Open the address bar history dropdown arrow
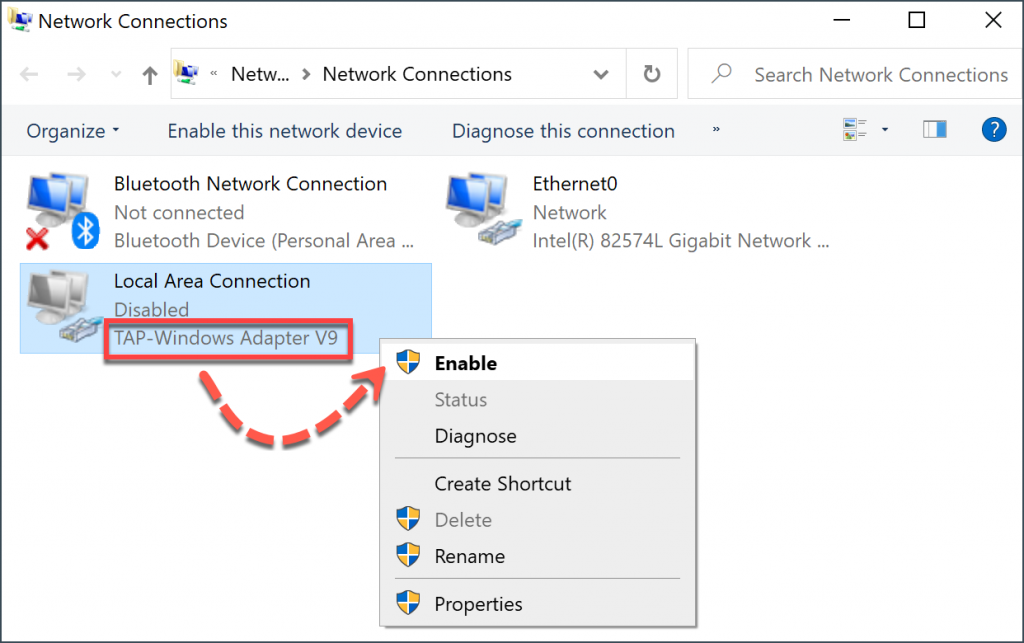Image resolution: width=1024 pixels, height=643 pixels. click(600, 74)
